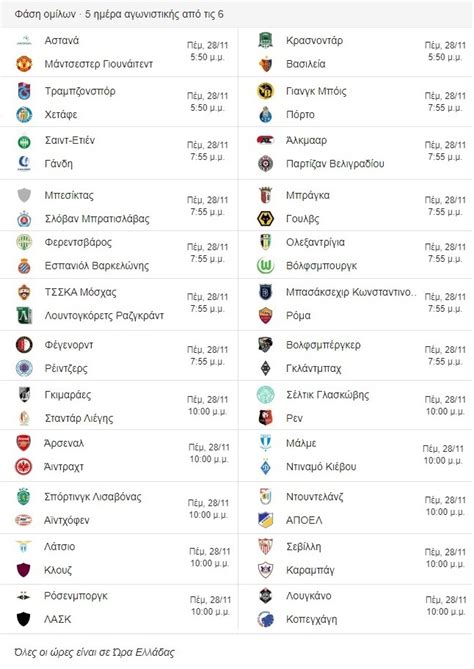474x669 pixels.
Task: Open the Celtic Glasgow team logo
Action: (265, 395)
